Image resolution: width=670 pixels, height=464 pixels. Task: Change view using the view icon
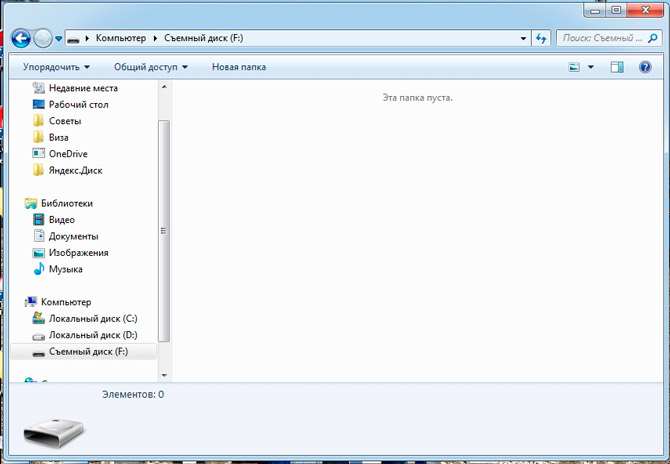574,67
